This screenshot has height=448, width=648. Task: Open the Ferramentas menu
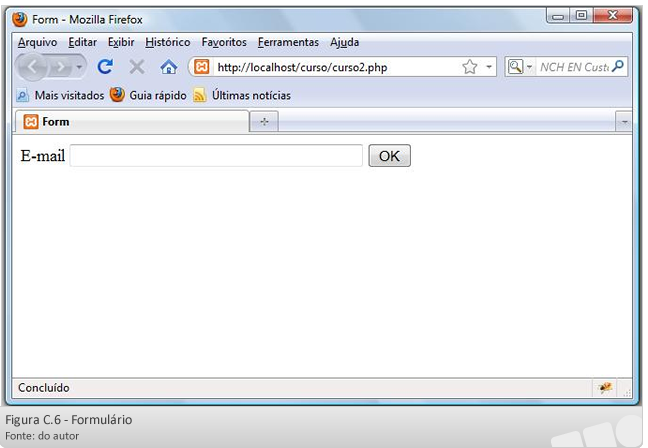288,42
